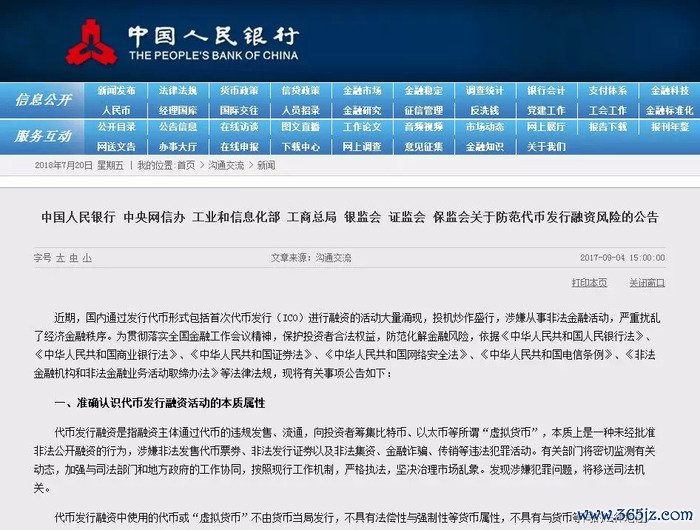View 网上展厅 in the menu

coord(546,127)
